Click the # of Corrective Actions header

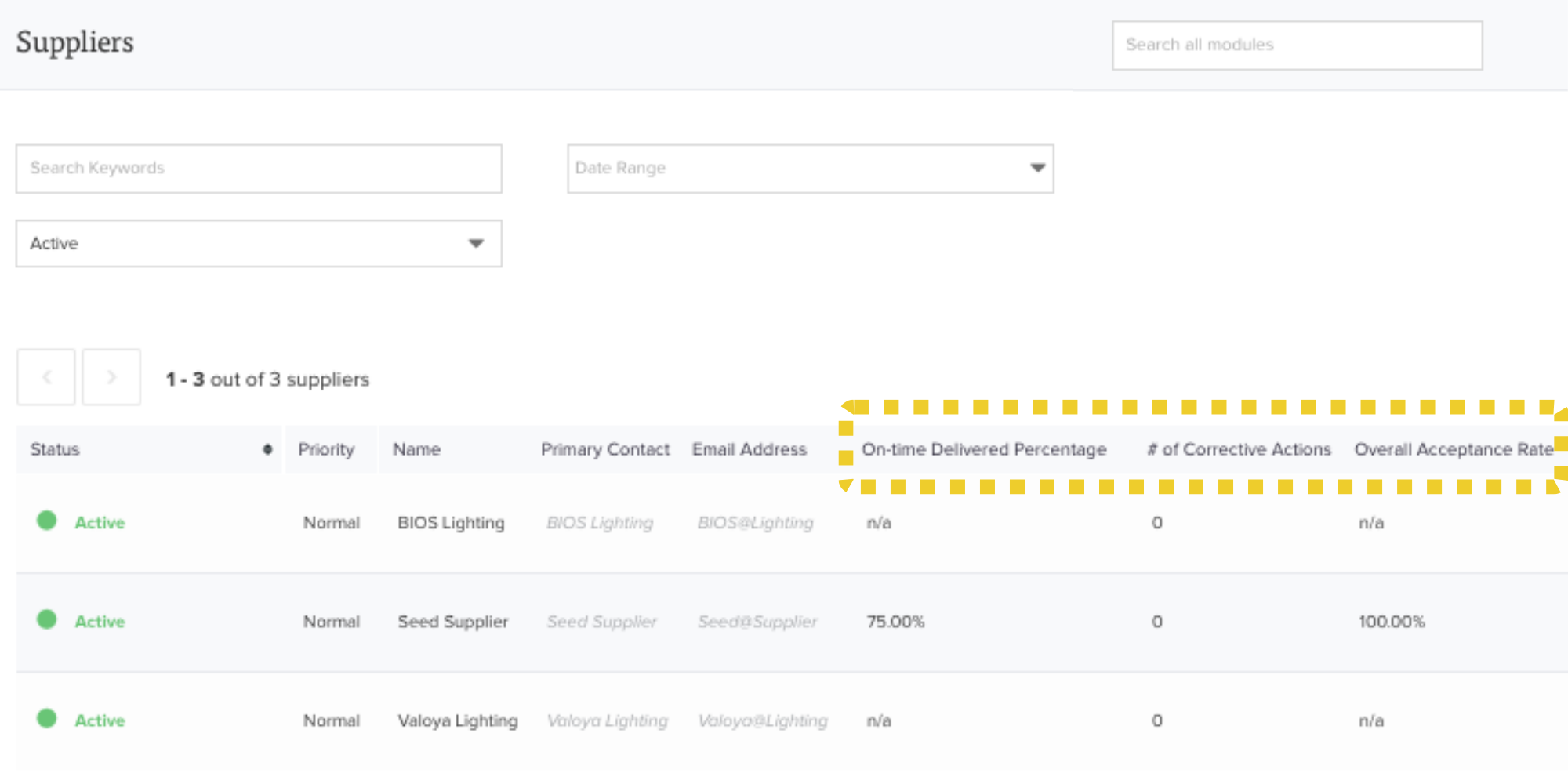(x=1239, y=449)
